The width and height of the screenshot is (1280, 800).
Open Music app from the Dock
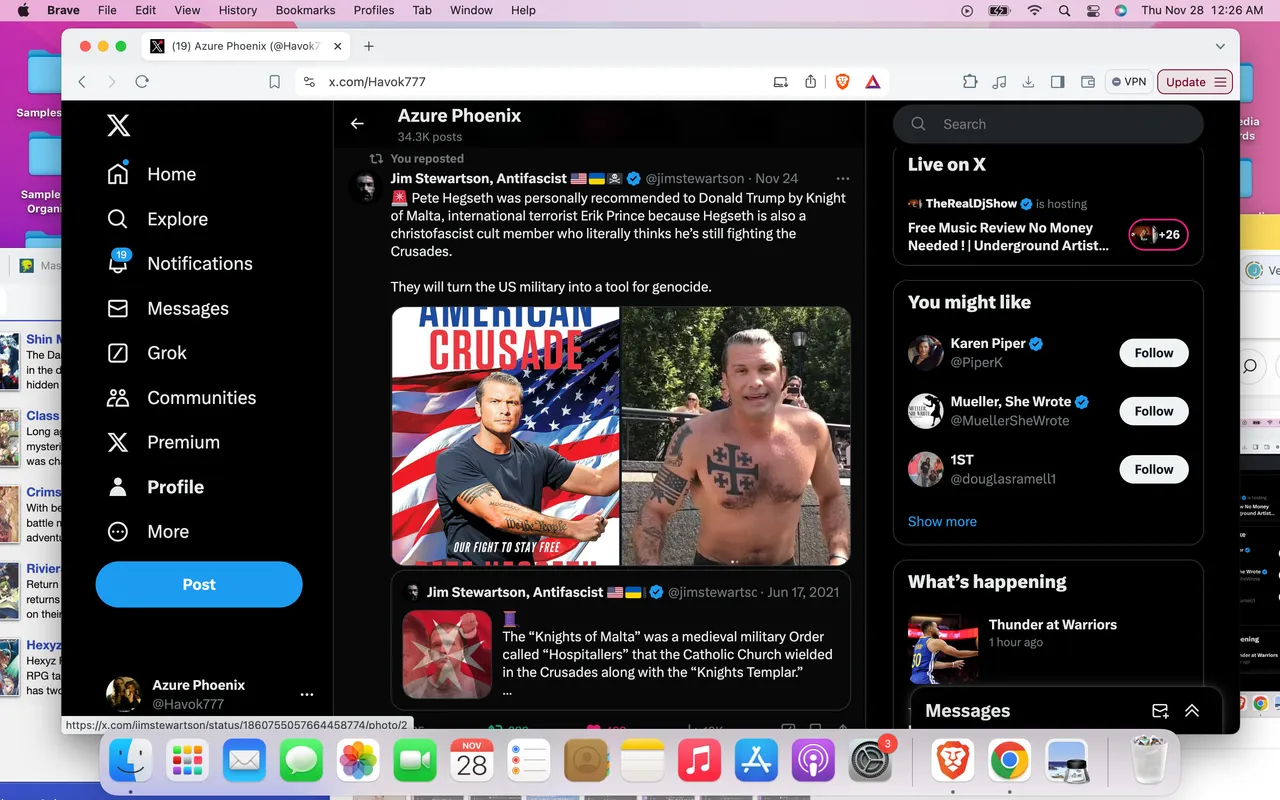(699, 762)
